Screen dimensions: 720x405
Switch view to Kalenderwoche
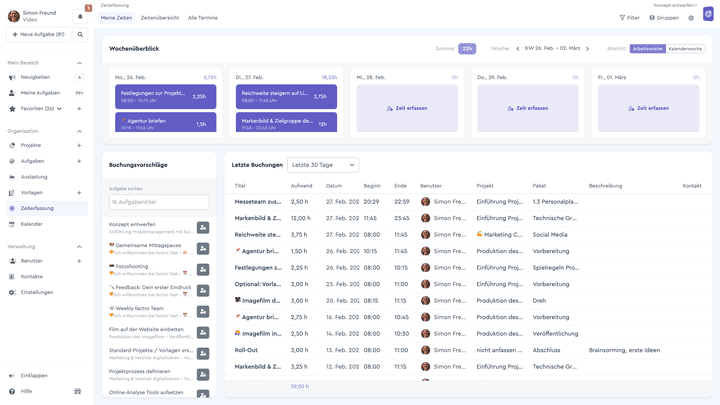[x=685, y=48]
